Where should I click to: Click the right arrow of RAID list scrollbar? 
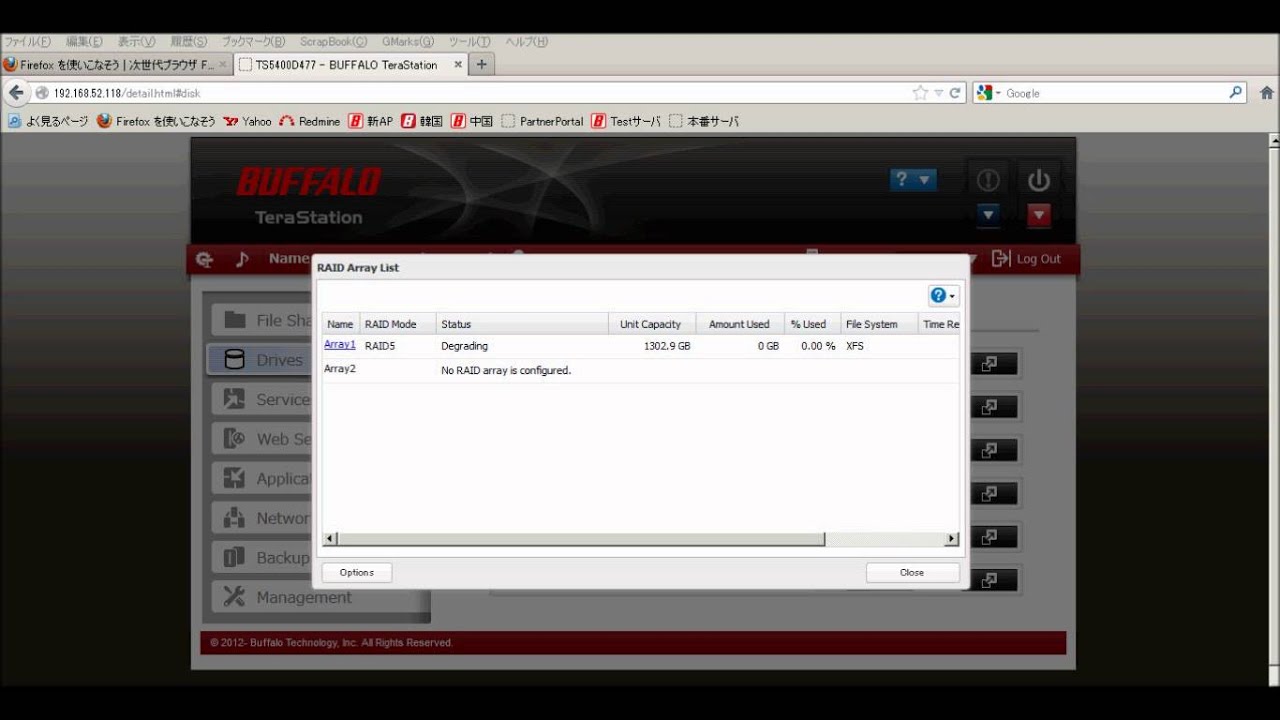[951, 539]
